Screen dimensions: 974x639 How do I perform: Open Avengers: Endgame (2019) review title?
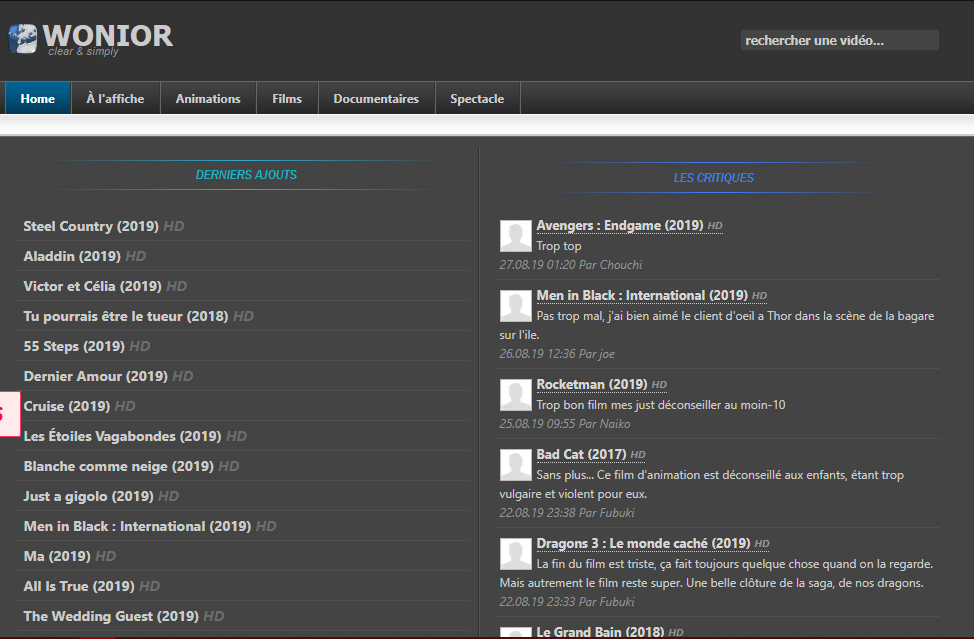(620, 225)
